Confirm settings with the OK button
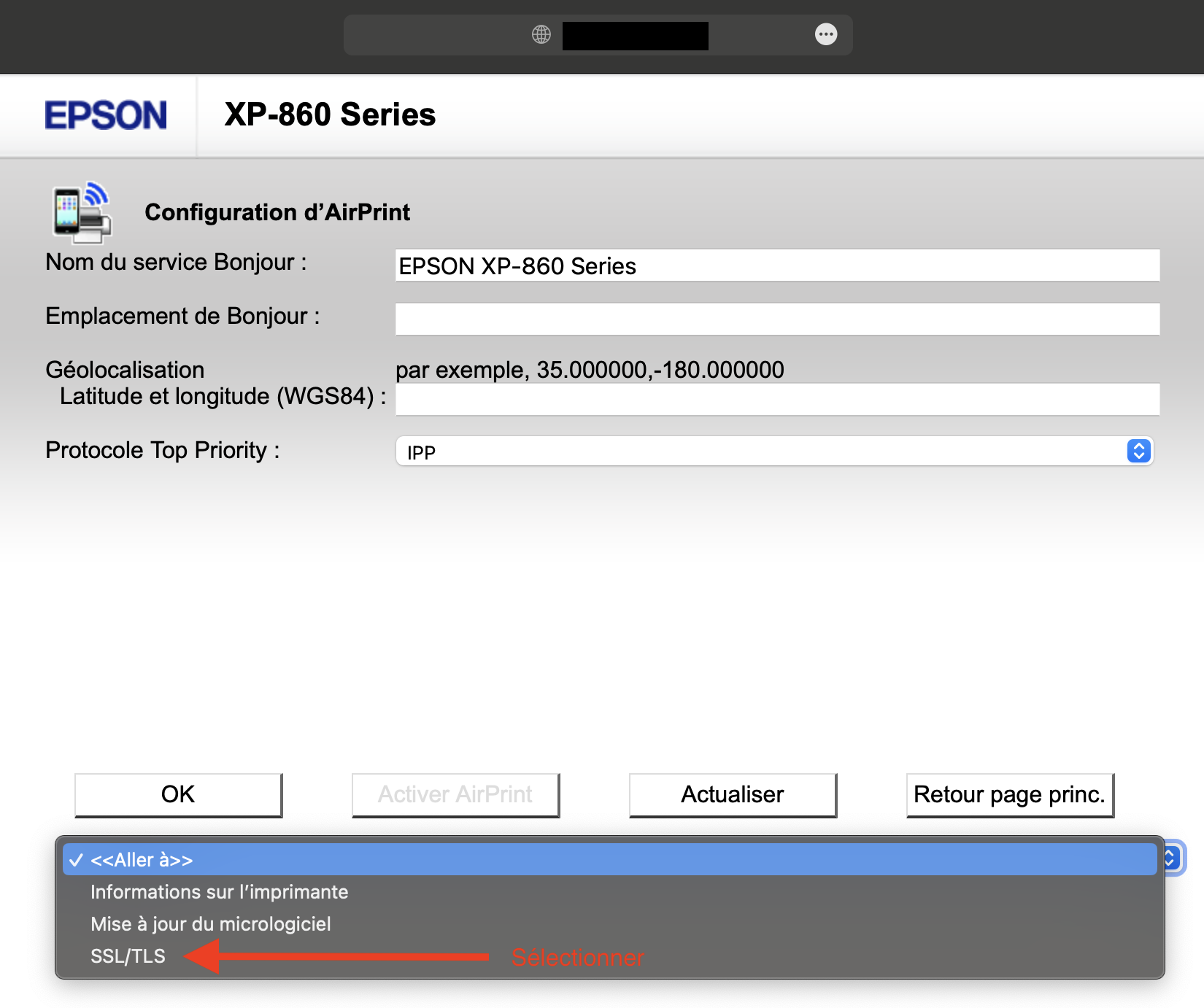 pos(178,795)
